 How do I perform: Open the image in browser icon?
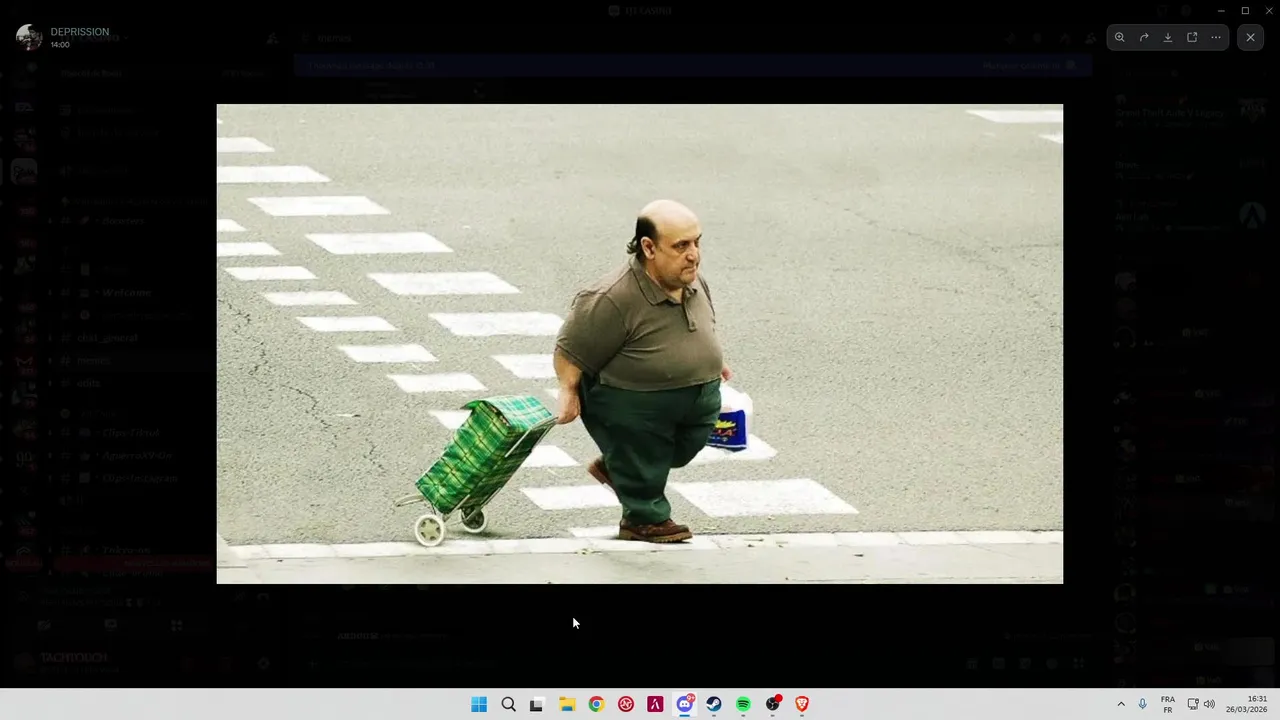tap(1192, 37)
